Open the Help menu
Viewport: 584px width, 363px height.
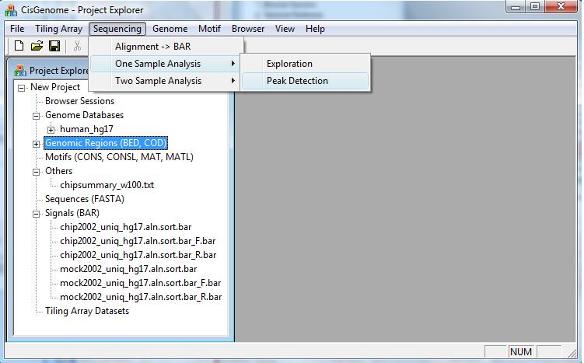coord(315,29)
